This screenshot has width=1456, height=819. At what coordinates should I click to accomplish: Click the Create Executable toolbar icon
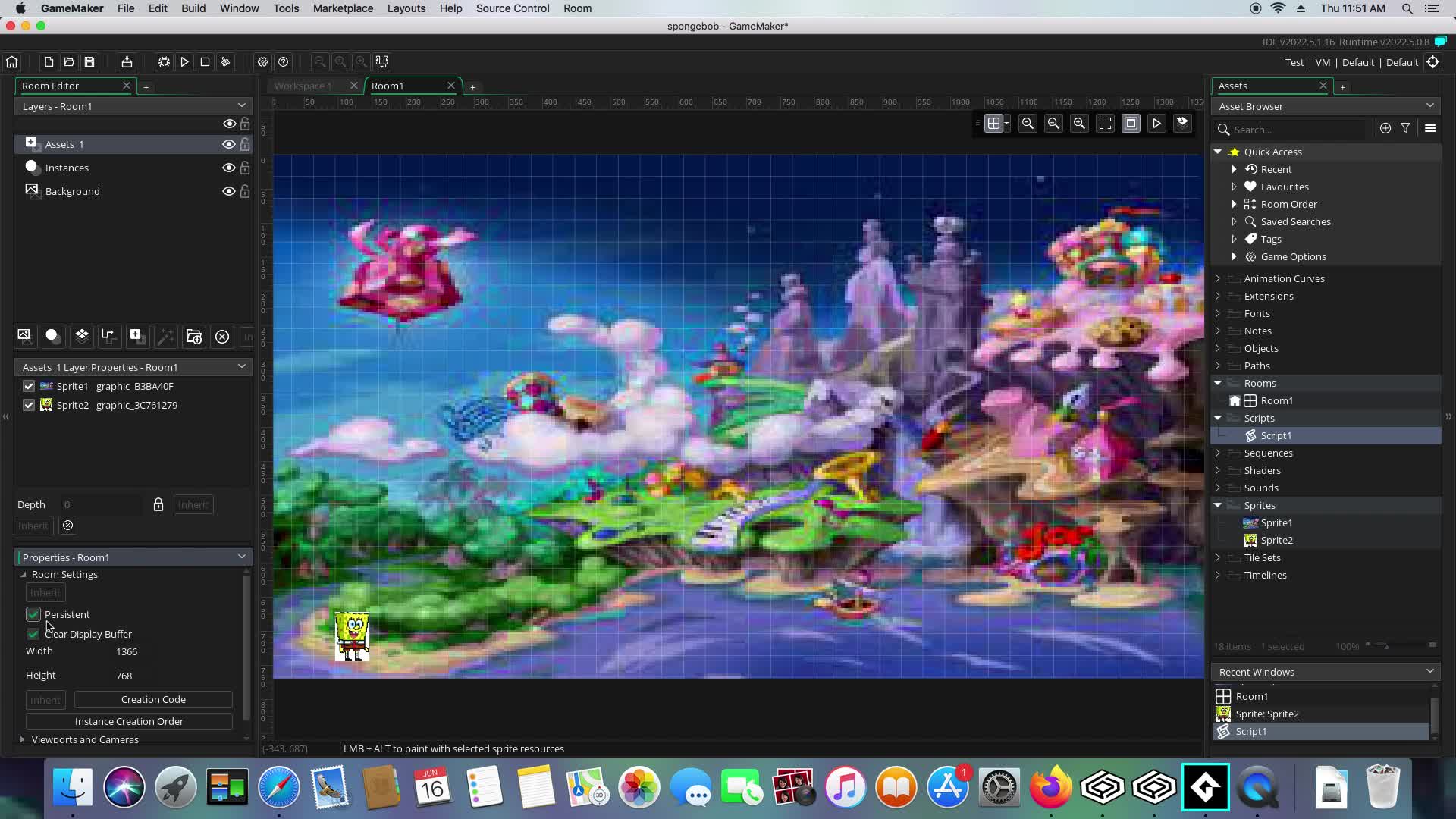click(127, 62)
